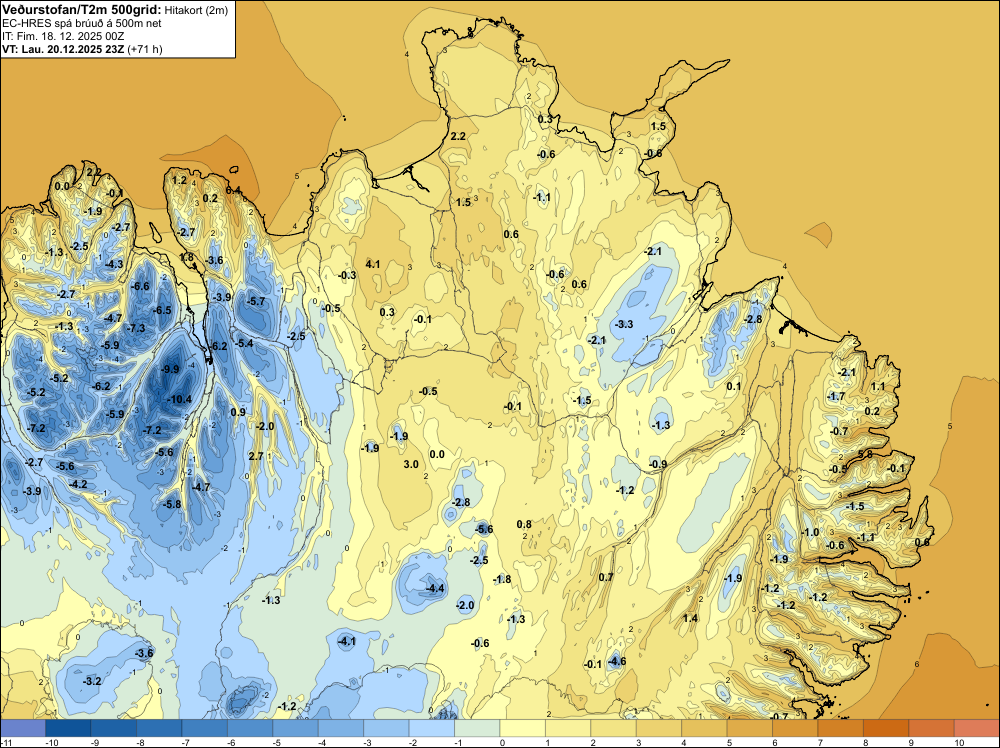Click the -1.8 temperature label
Screen dimensions: 1000x748
[502, 579]
